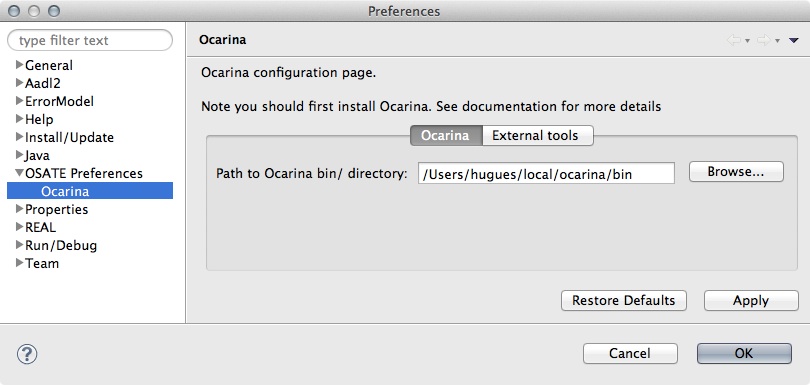Click the 'Ocarina configuration page.' text
810x385 pixels.
288,72
